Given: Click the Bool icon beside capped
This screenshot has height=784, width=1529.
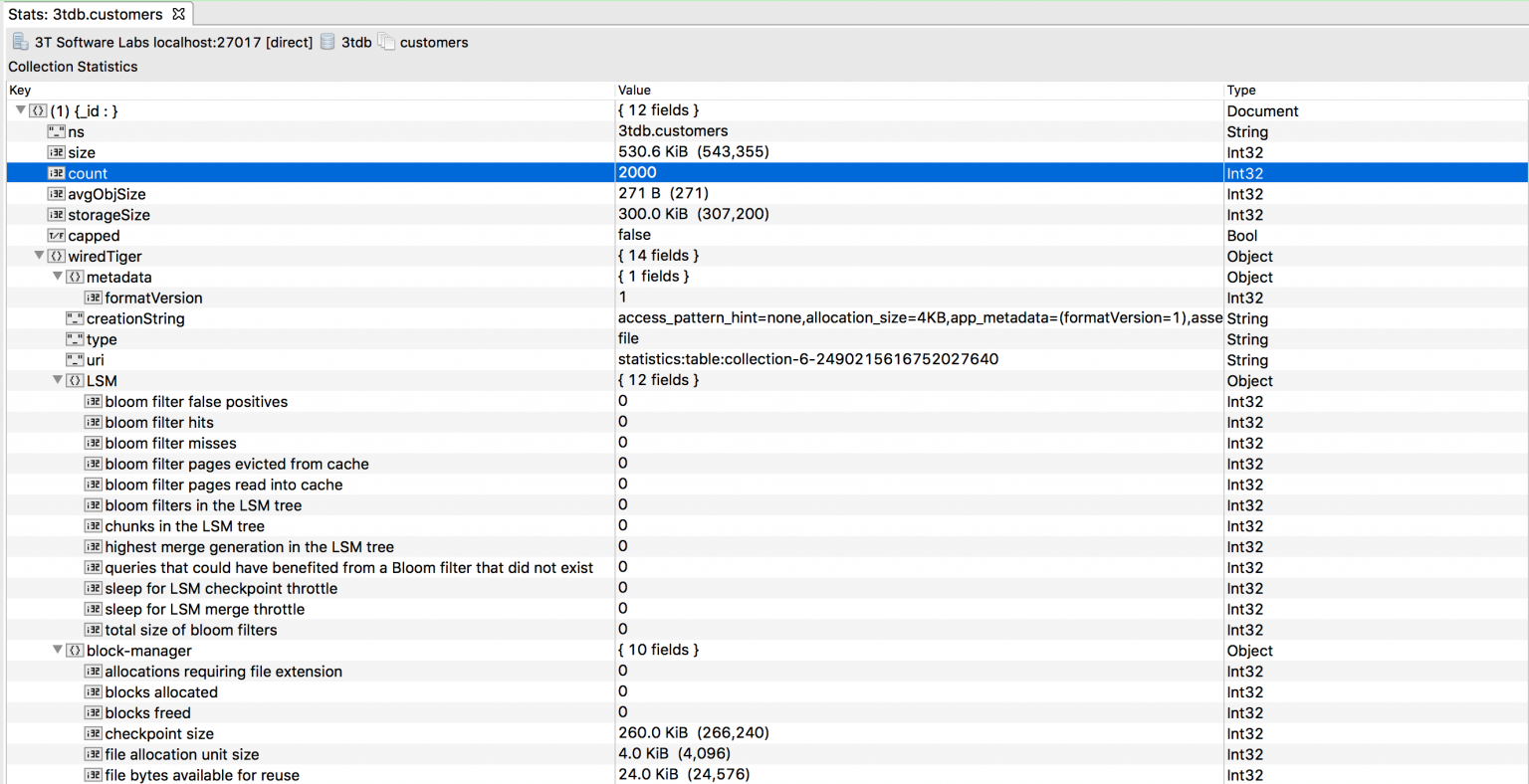Looking at the screenshot, I should tap(57, 235).
